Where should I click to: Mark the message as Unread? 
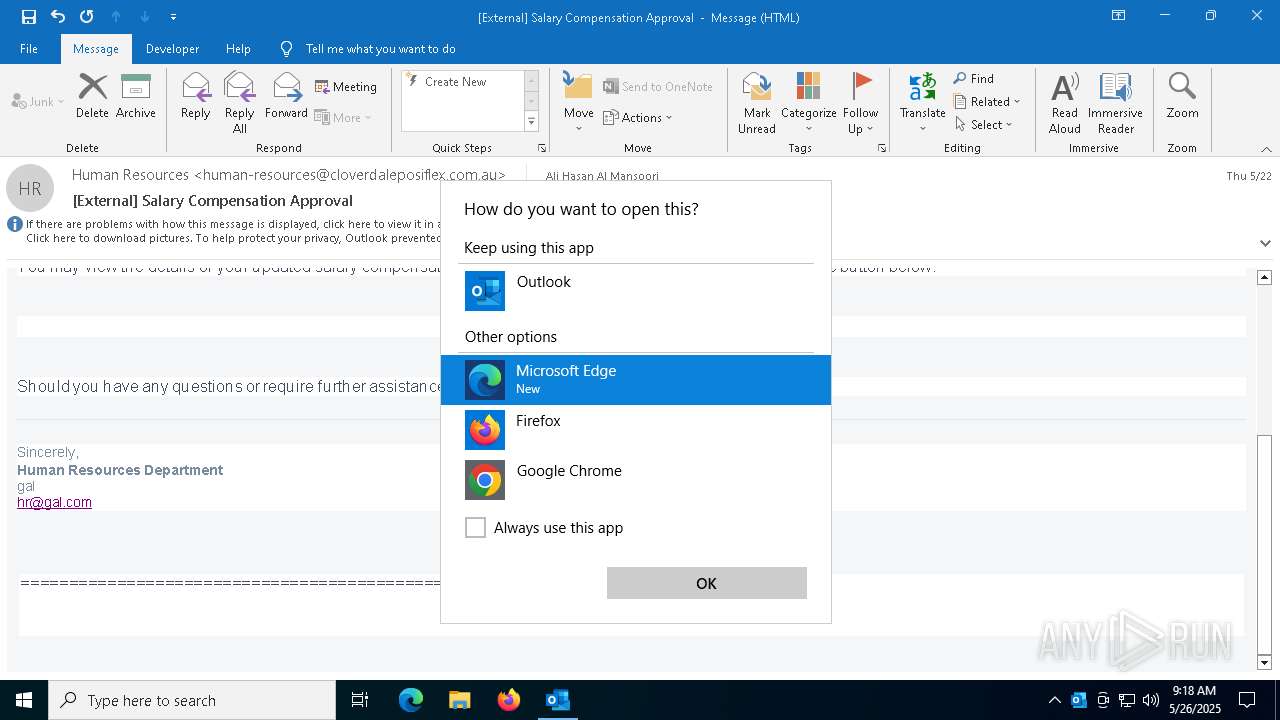coord(757,103)
